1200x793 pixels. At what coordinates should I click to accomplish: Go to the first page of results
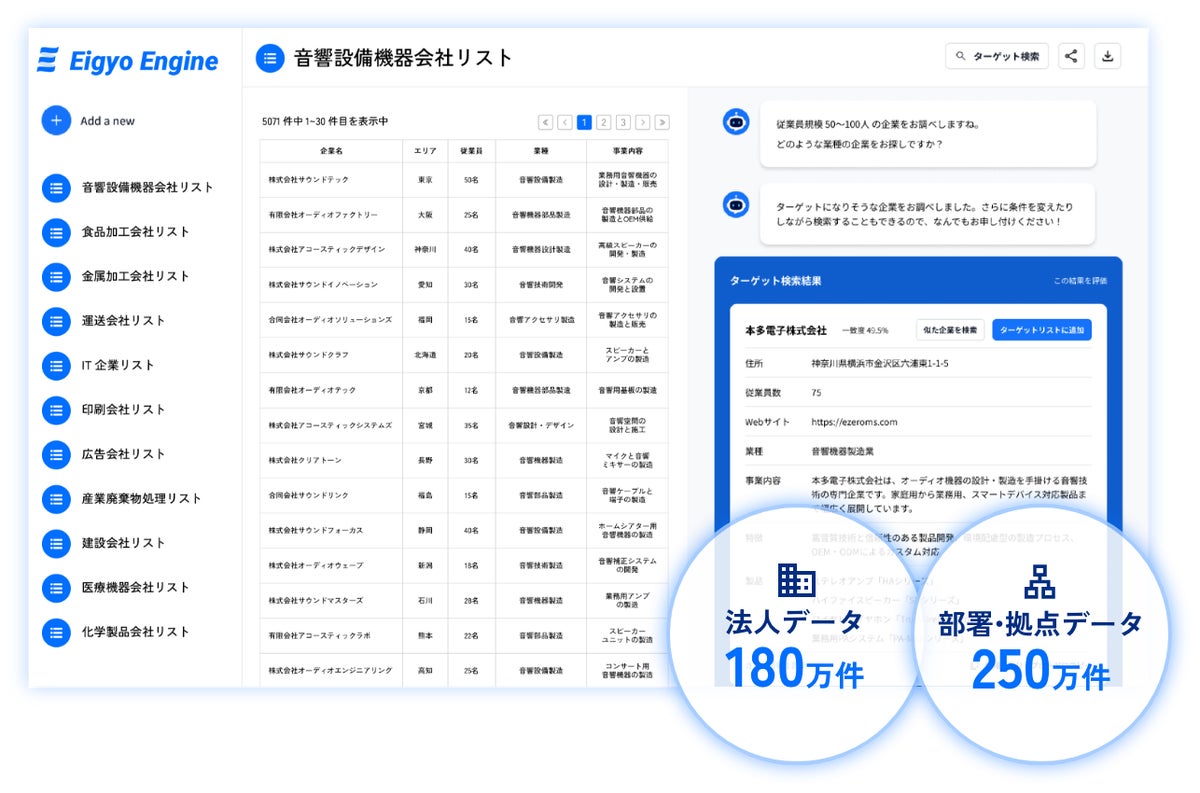pyautogui.click(x=545, y=122)
